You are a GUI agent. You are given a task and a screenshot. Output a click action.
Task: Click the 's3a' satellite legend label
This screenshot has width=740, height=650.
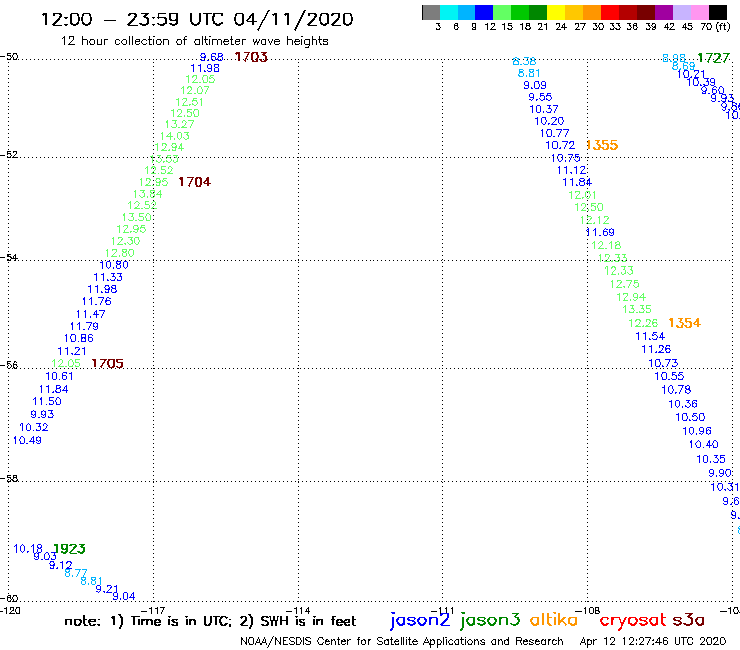pos(689,620)
